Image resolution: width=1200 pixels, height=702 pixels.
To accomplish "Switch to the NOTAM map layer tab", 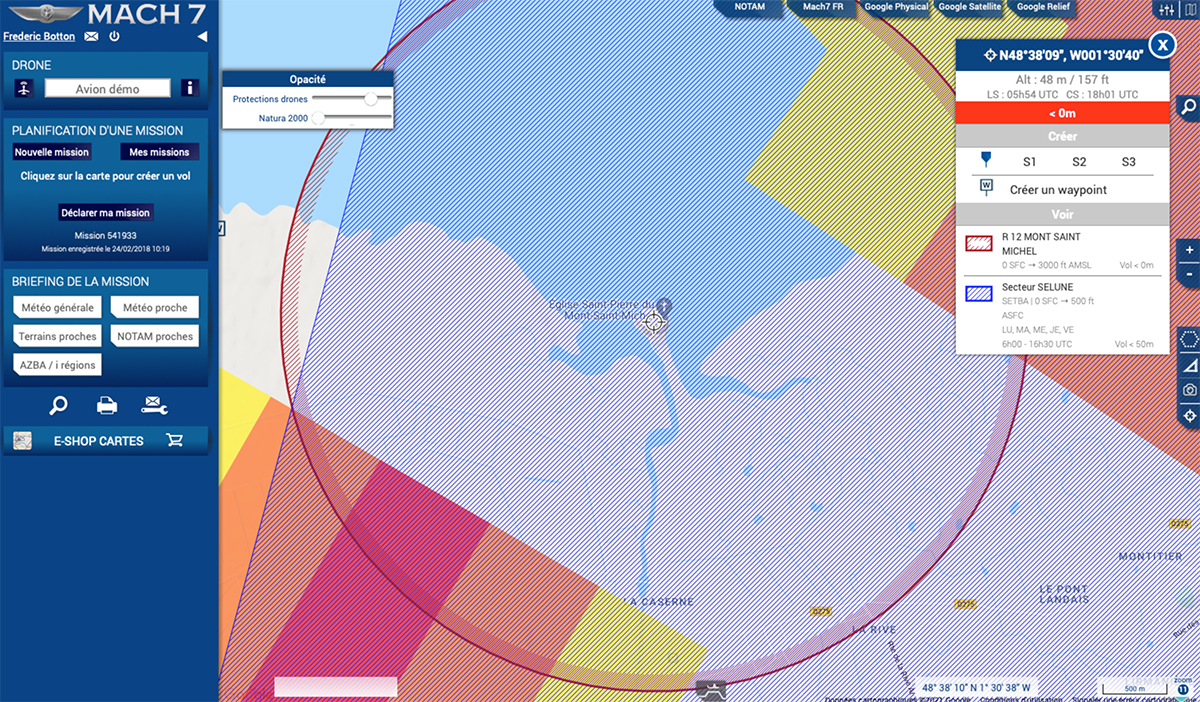I will (749, 7).
